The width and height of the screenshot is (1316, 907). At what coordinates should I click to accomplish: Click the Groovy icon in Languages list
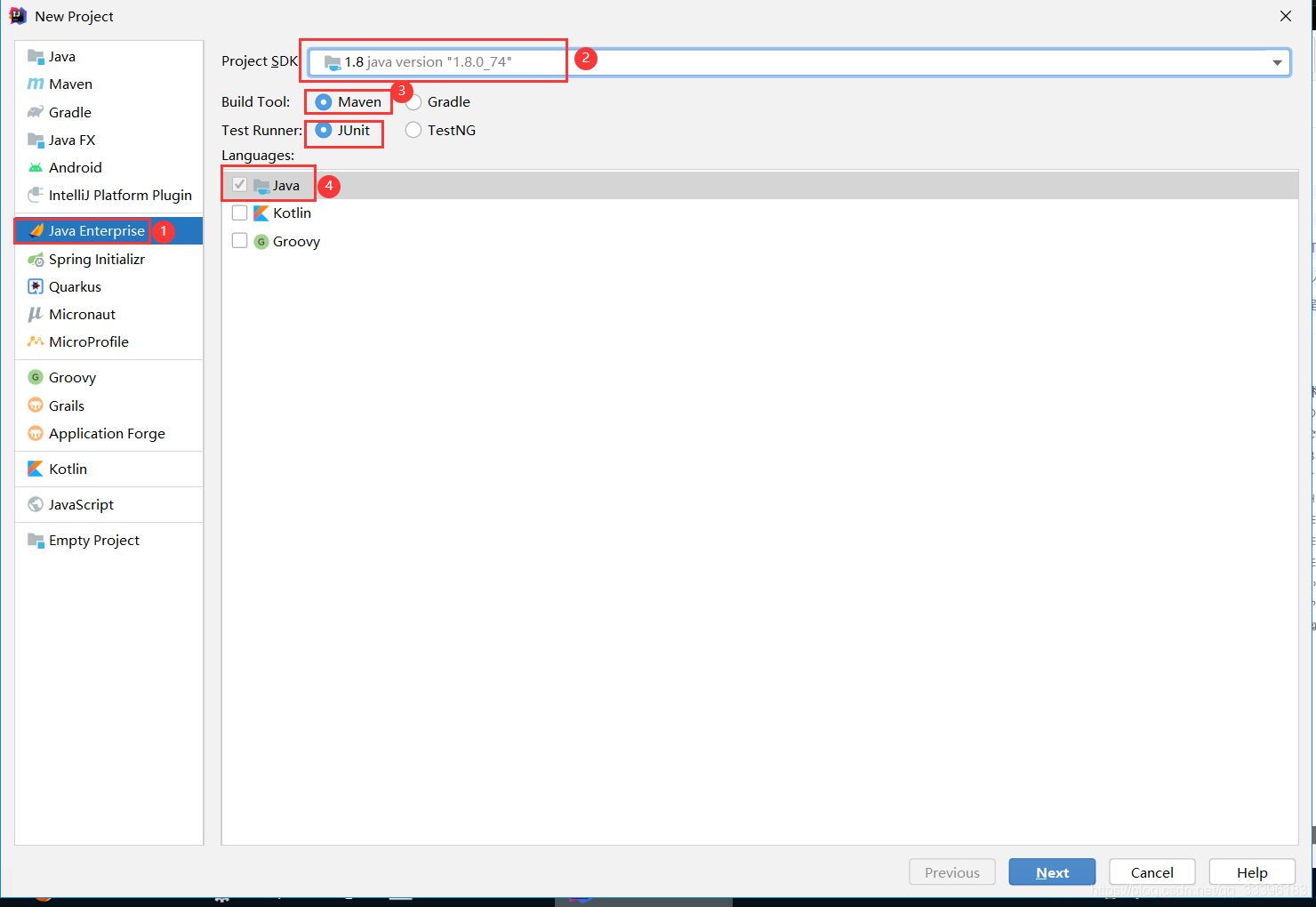point(261,242)
